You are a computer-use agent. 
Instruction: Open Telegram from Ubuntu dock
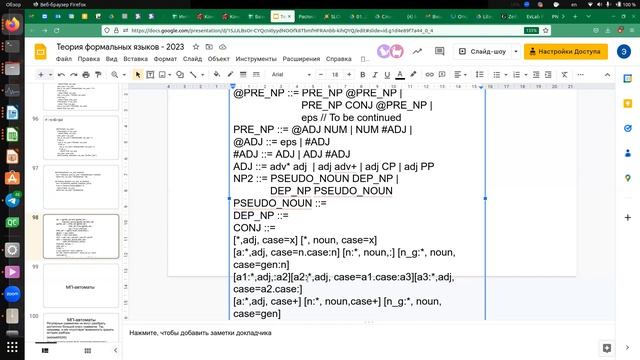[x=12, y=200]
